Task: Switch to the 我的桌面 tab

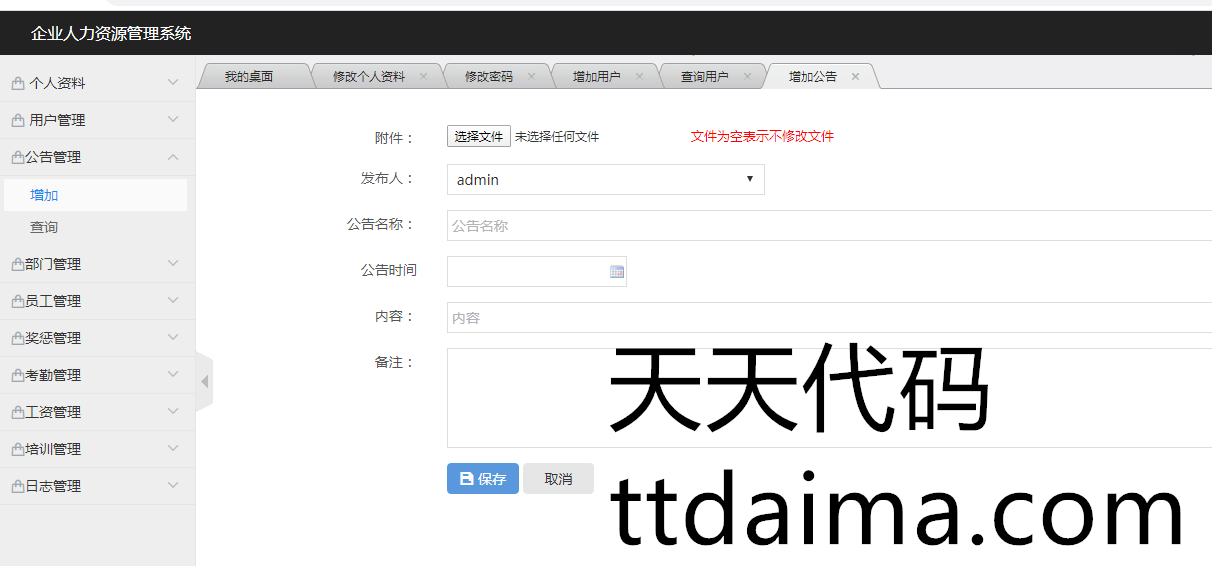Action: click(x=248, y=76)
